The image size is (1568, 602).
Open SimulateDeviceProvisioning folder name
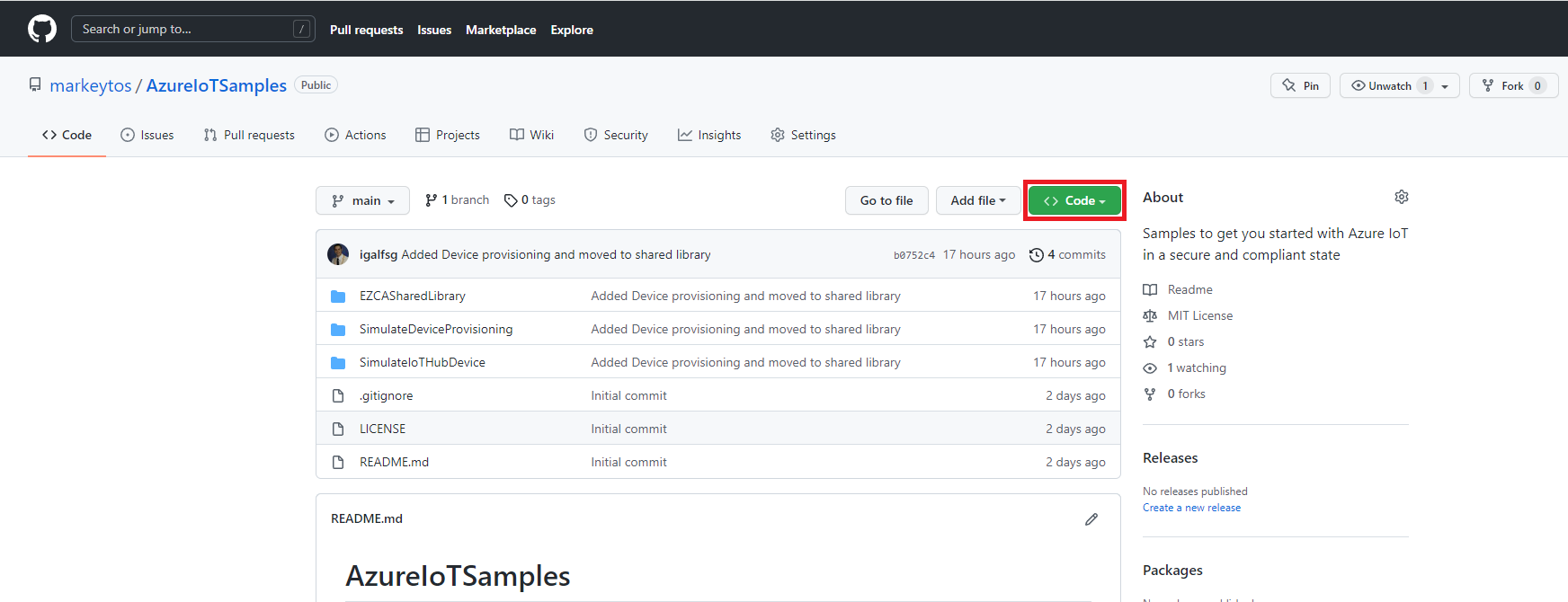point(436,330)
